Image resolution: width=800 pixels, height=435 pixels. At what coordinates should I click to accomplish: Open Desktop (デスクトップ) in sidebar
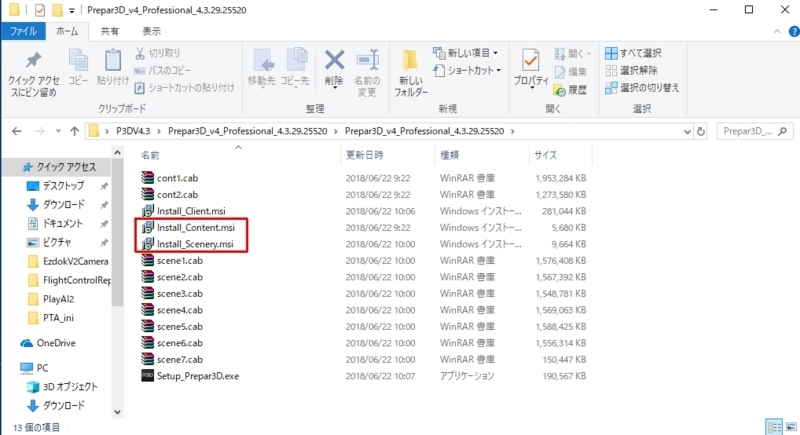tap(63, 186)
